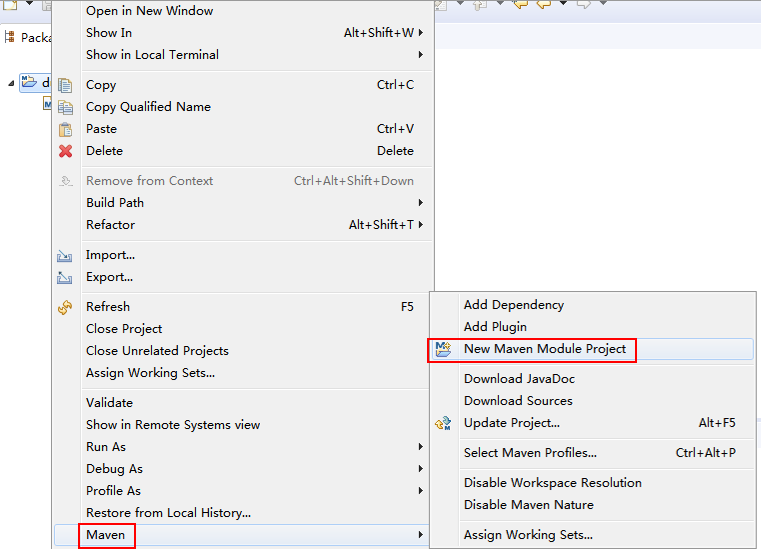The image size is (761, 549).
Task: Expand the Build Path submenu arrow
Action: click(x=421, y=202)
